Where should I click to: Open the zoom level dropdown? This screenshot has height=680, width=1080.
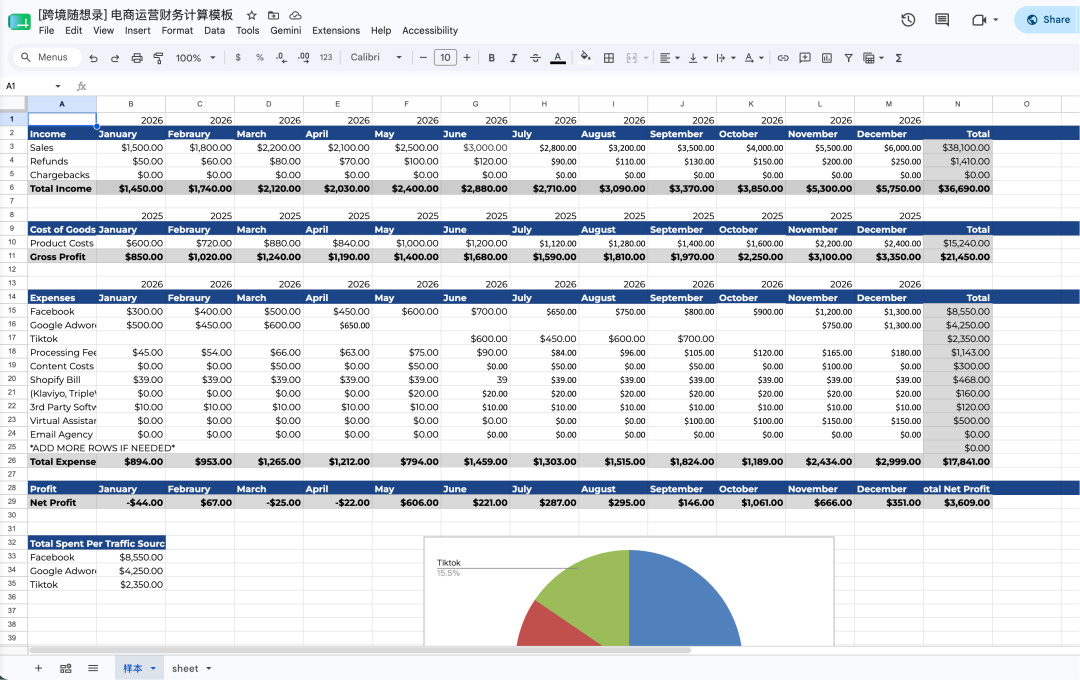coord(196,58)
